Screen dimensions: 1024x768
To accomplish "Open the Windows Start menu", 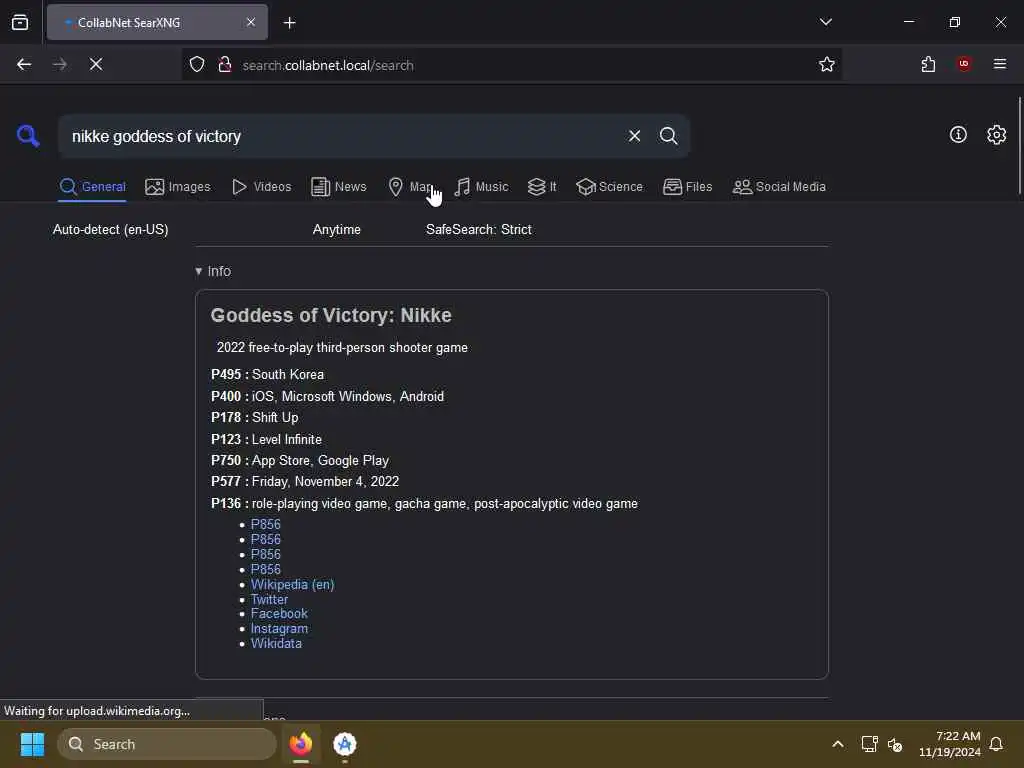I will [x=32, y=744].
